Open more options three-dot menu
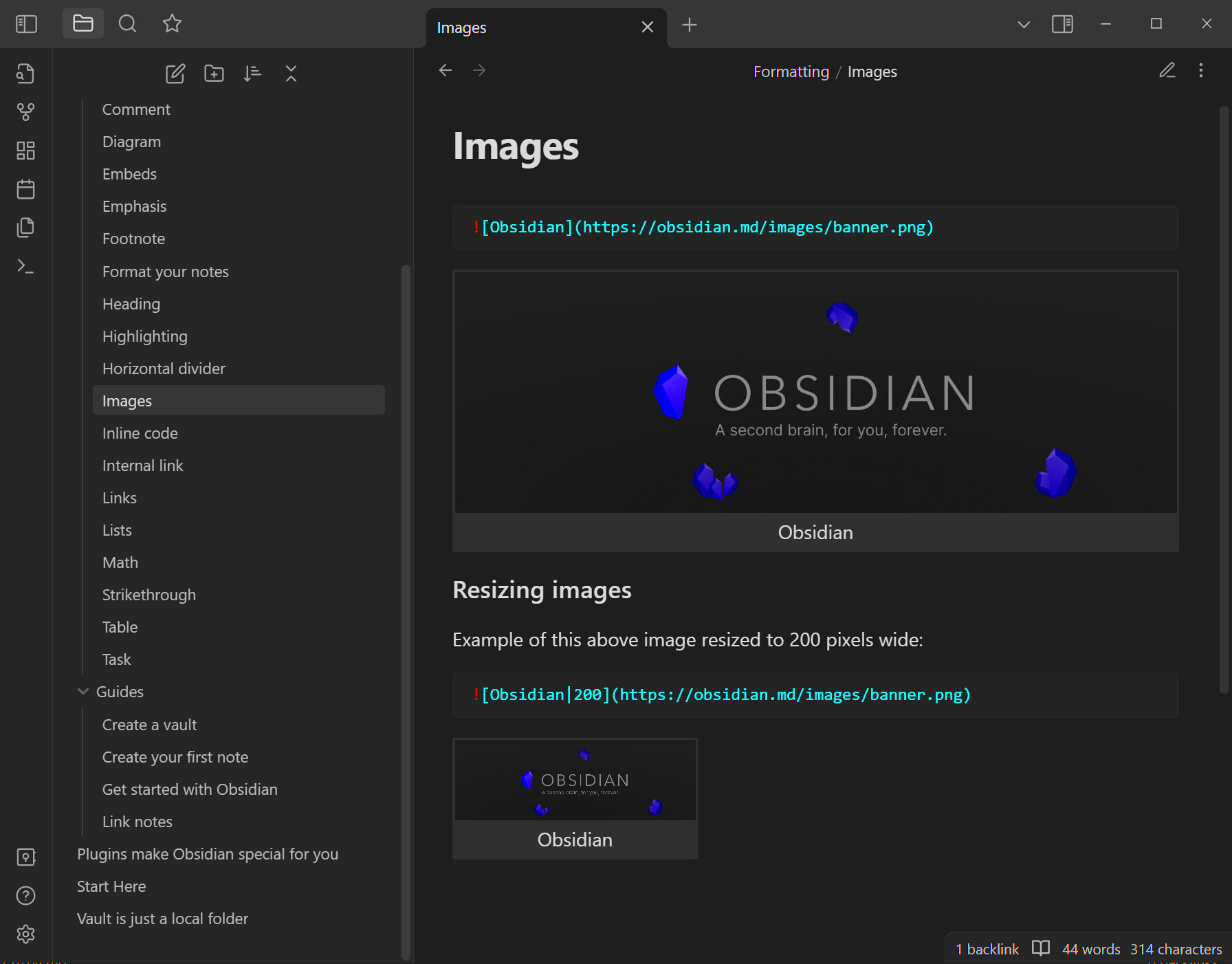The image size is (1232, 964). click(x=1201, y=70)
